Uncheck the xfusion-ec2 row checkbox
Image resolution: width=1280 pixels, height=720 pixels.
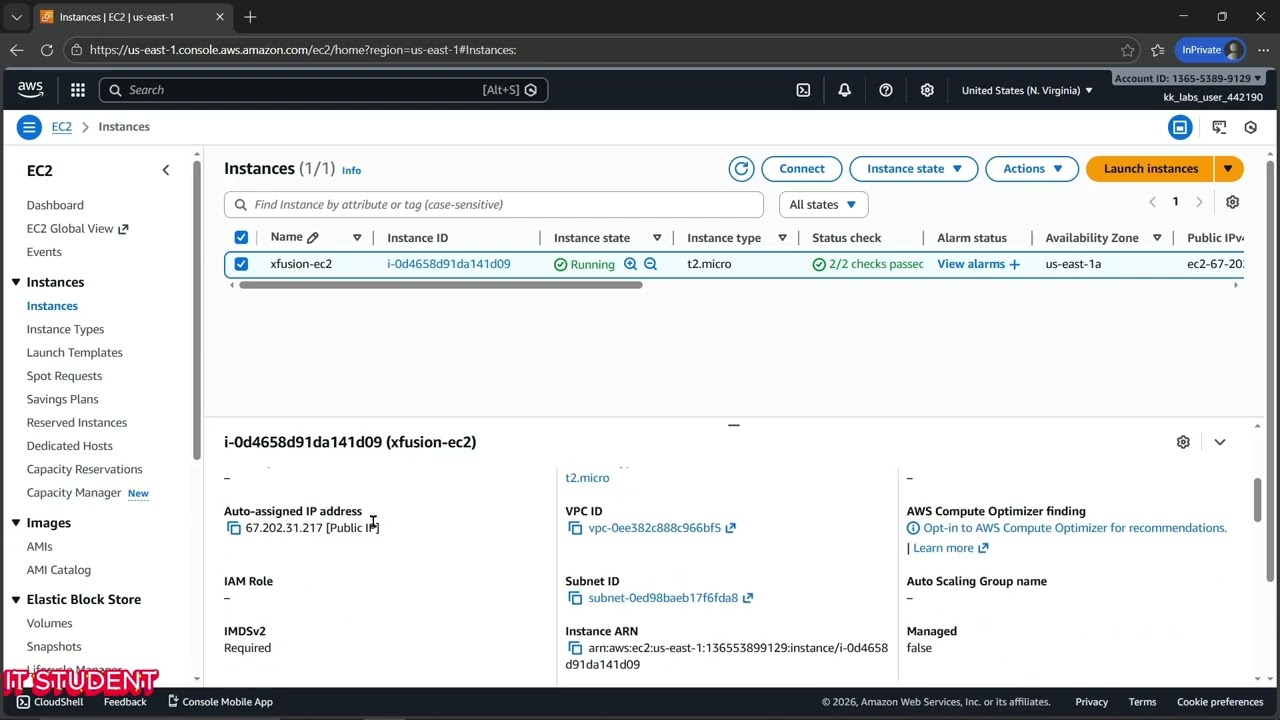tap(241, 264)
